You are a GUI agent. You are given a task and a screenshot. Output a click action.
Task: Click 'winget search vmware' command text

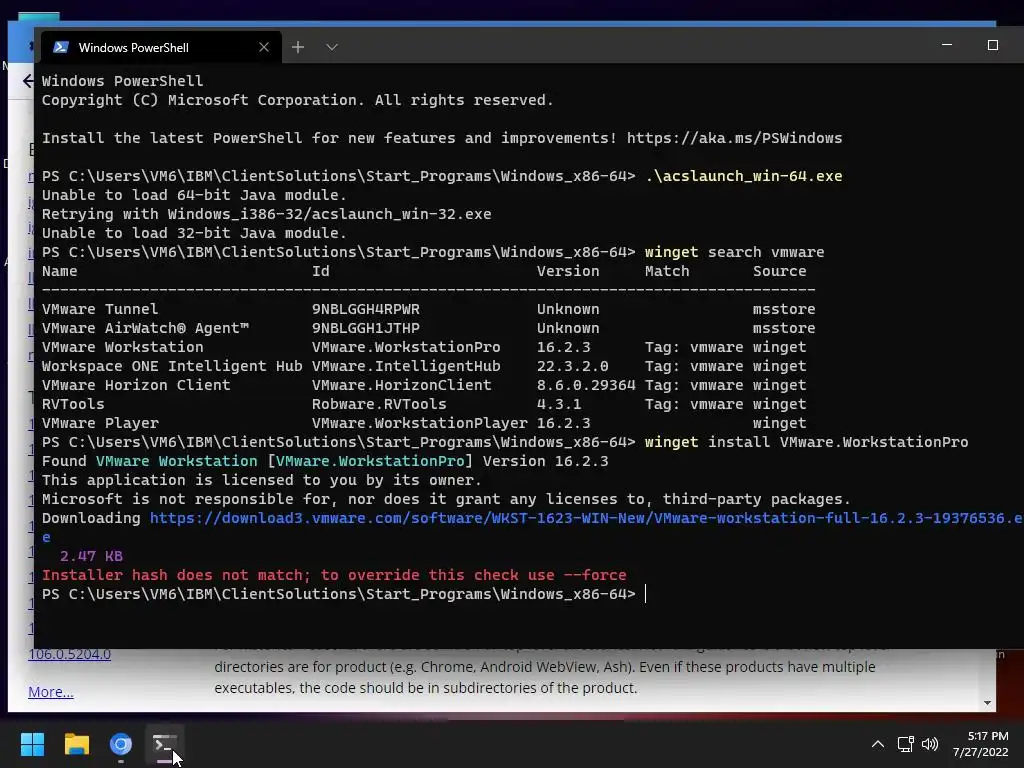click(734, 252)
